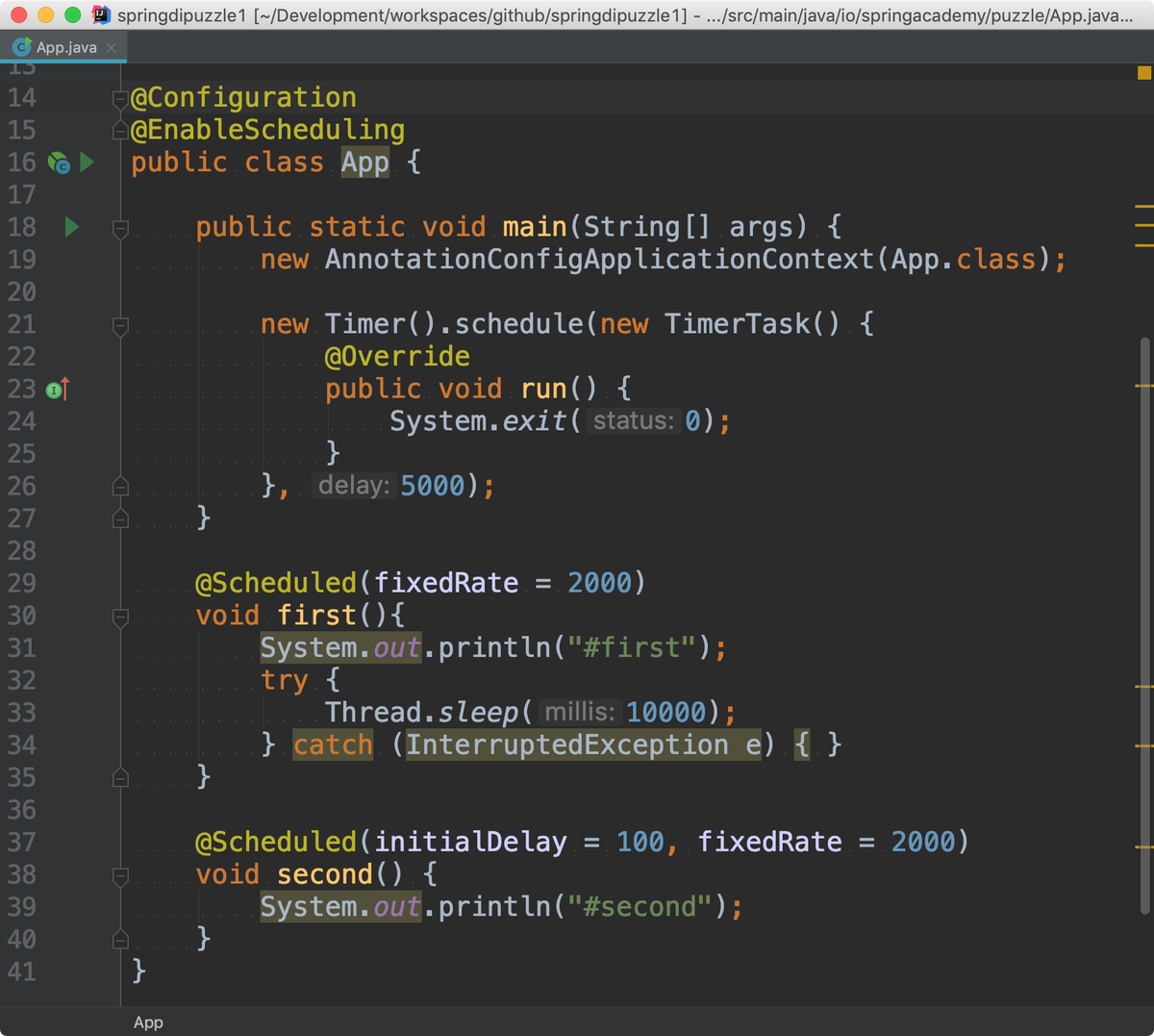This screenshot has height=1036, width=1154.
Task: Click the implements-method gutter icon on line 23
Action: coord(58,389)
